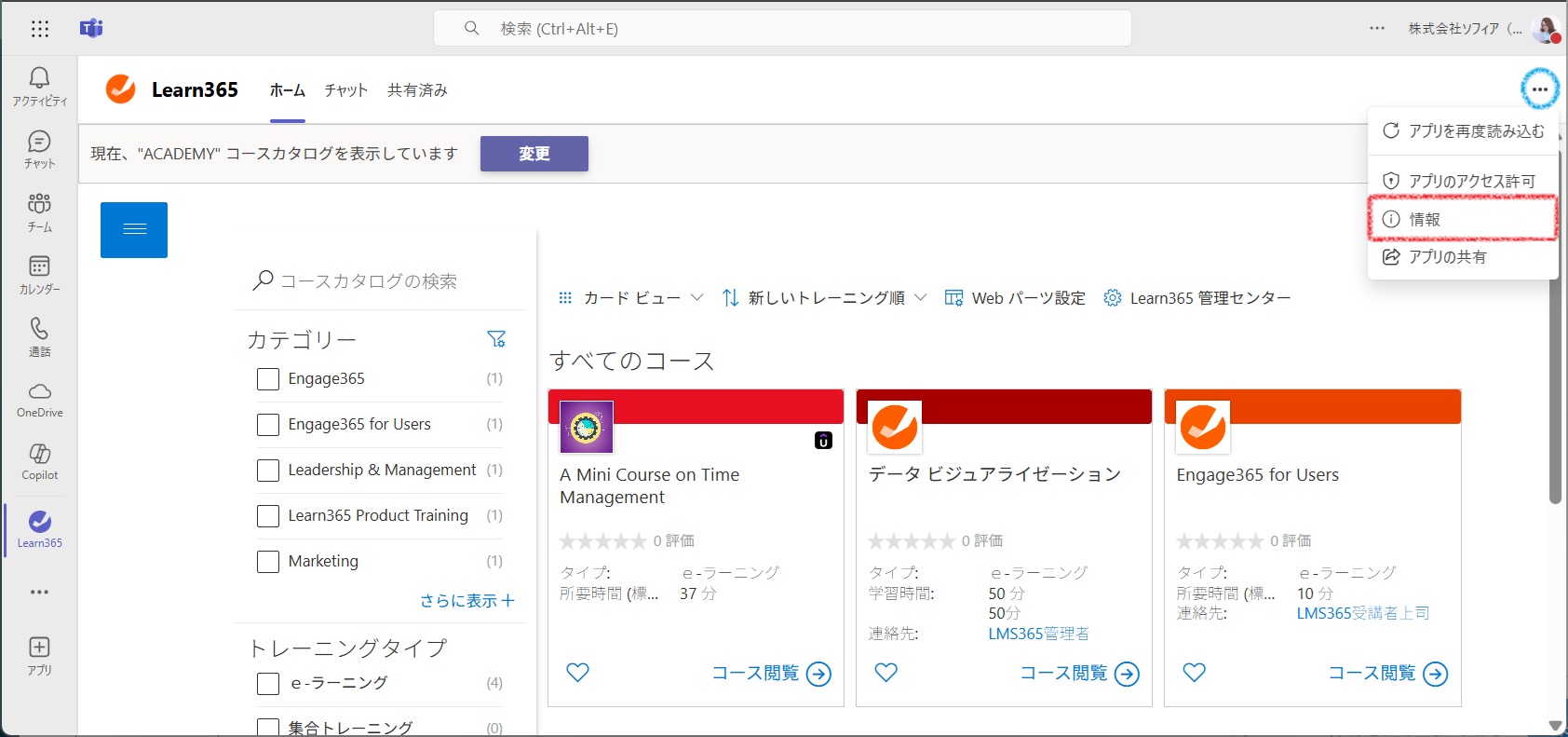Image resolution: width=1568 pixels, height=737 pixels.
Task: Check the 集合トレーニング training type
Action: coord(268,727)
